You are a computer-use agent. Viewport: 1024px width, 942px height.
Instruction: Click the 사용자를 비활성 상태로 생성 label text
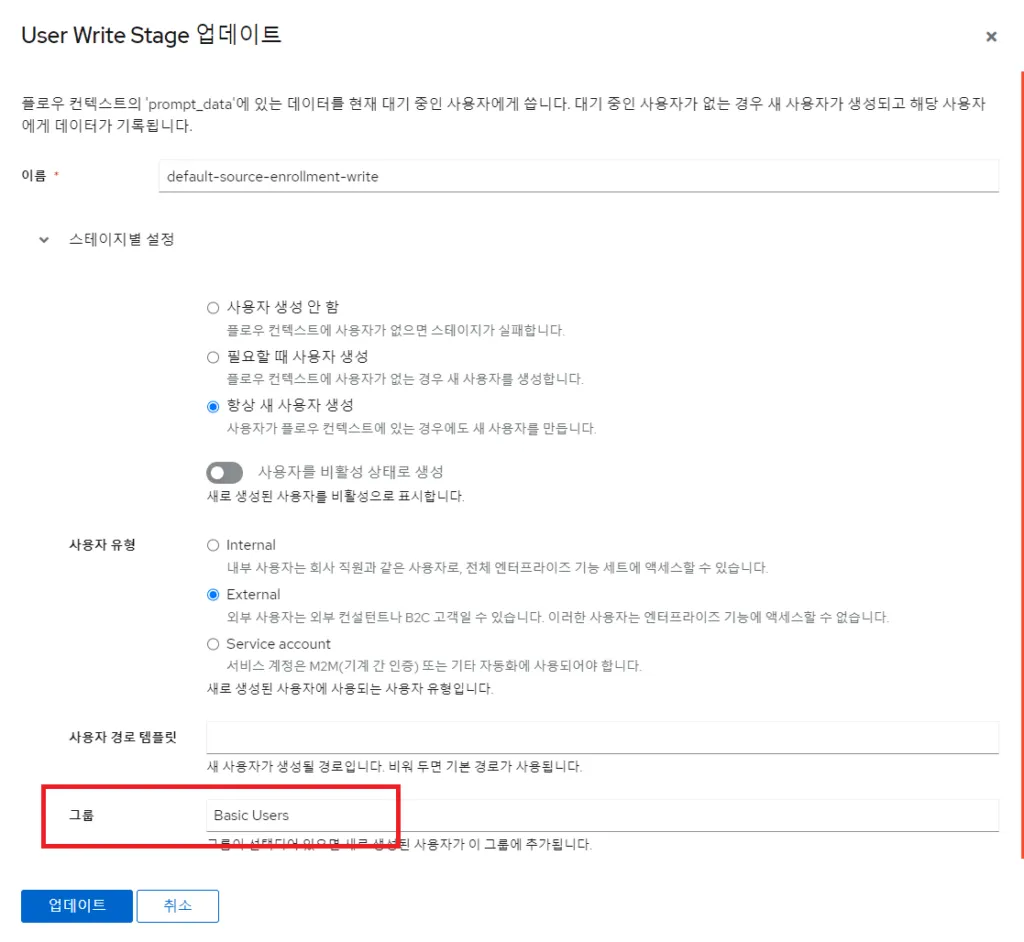tap(350, 472)
